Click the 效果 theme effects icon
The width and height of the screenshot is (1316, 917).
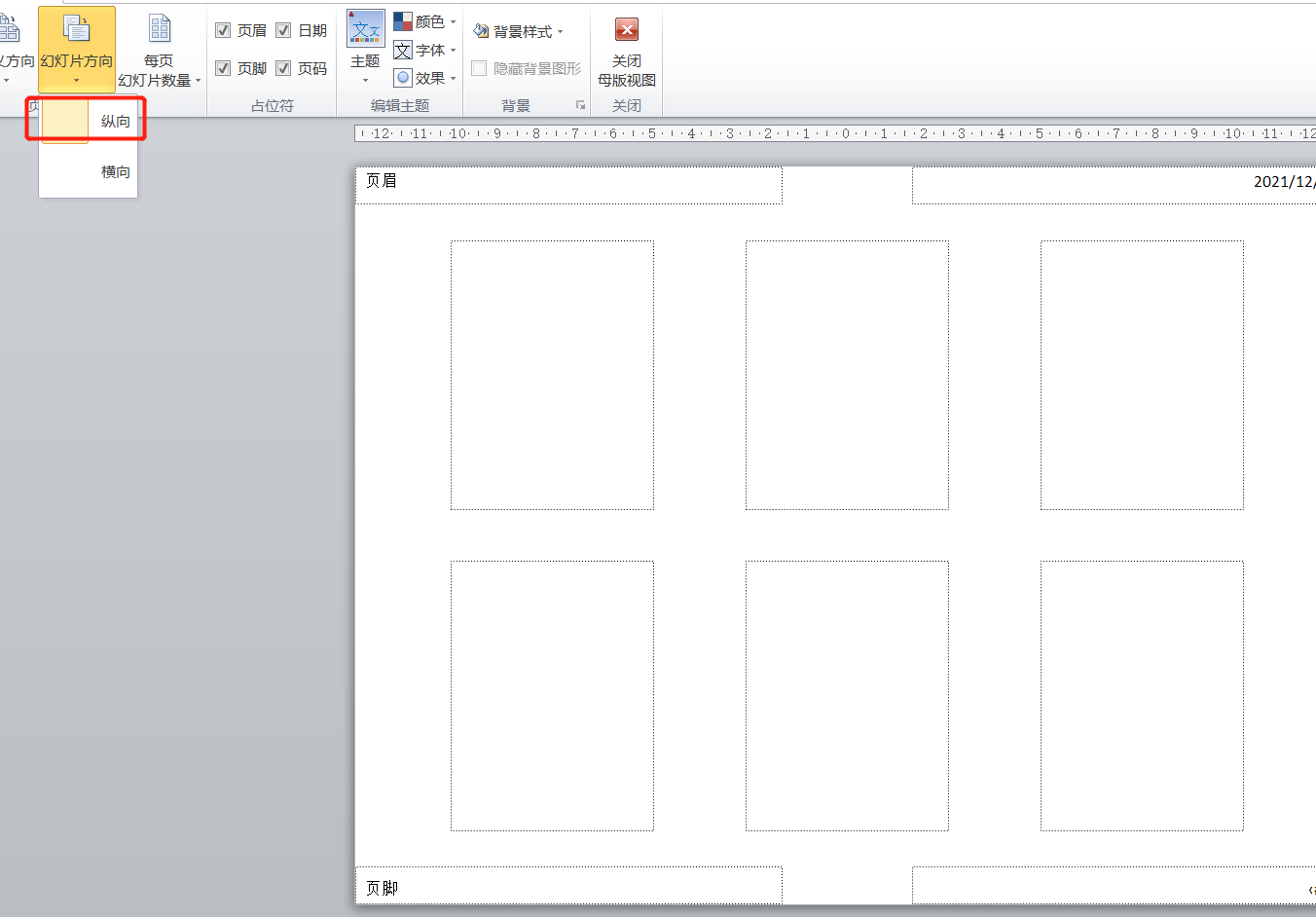(x=403, y=78)
